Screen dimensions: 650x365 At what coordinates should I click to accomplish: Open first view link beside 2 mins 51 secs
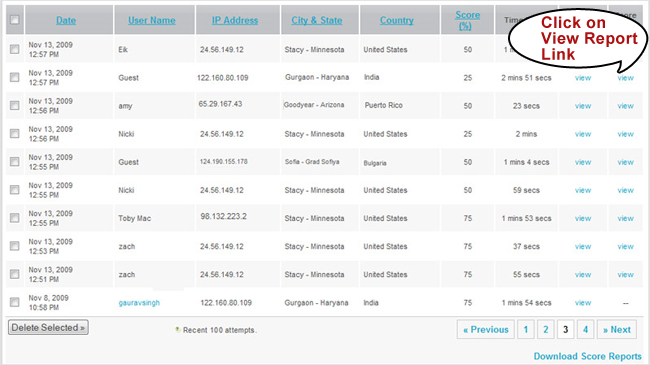[x=583, y=78]
